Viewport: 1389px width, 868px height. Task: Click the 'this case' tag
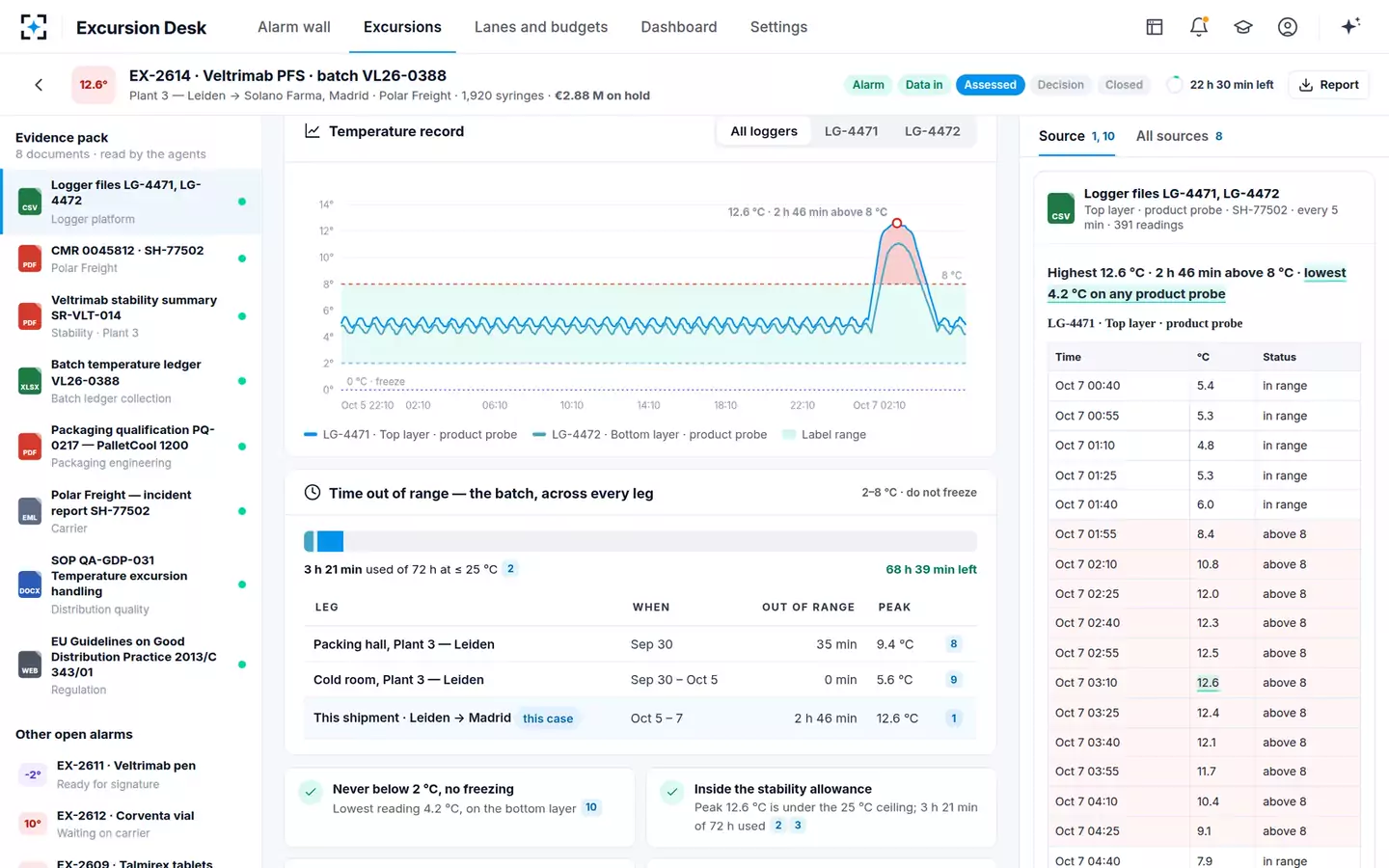pos(548,719)
